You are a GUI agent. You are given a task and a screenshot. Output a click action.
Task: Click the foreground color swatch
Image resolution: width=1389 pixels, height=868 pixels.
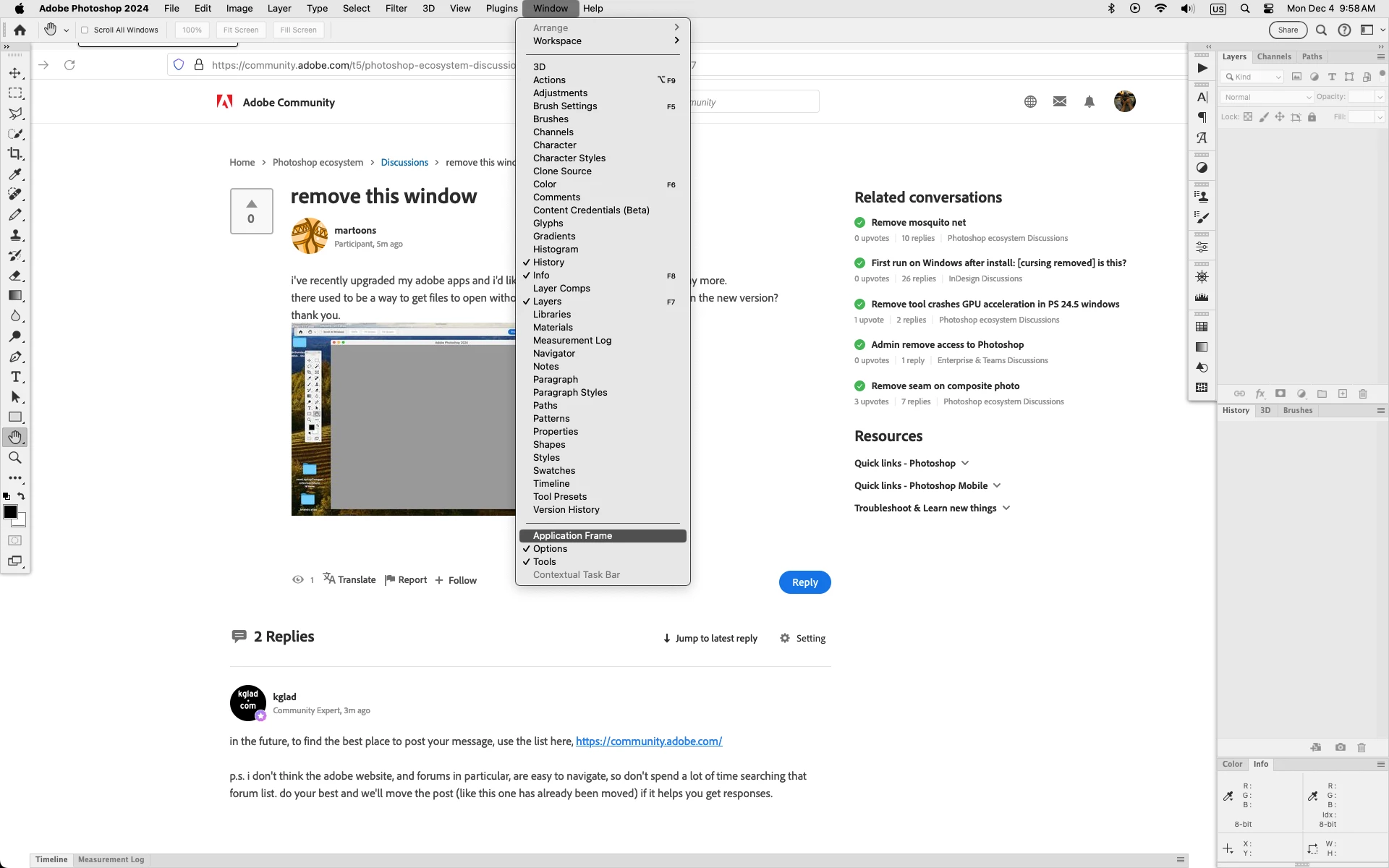point(10,512)
